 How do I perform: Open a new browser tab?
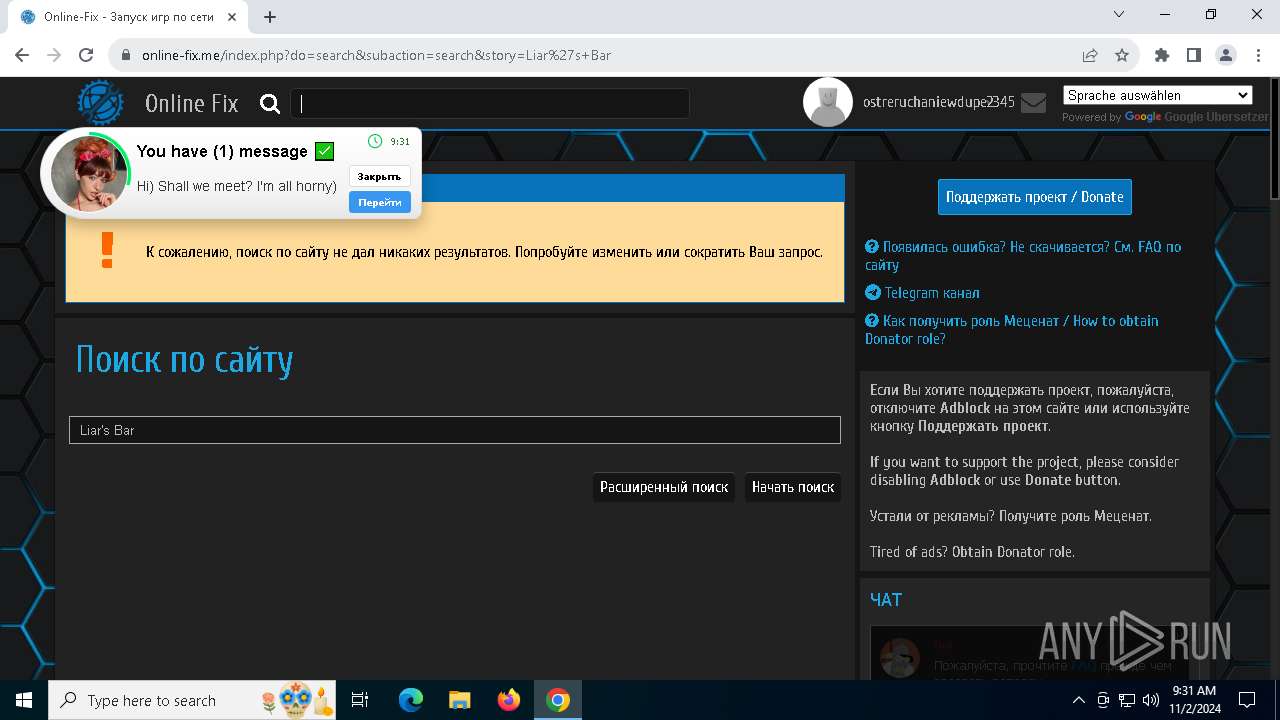click(x=270, y=16)
